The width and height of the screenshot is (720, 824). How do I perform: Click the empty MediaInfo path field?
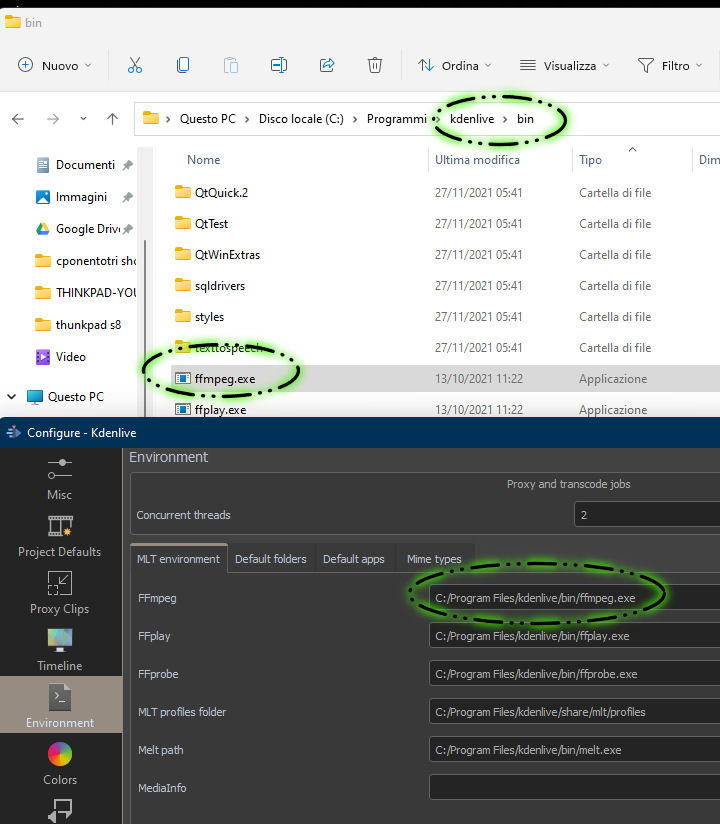[574, 788]
